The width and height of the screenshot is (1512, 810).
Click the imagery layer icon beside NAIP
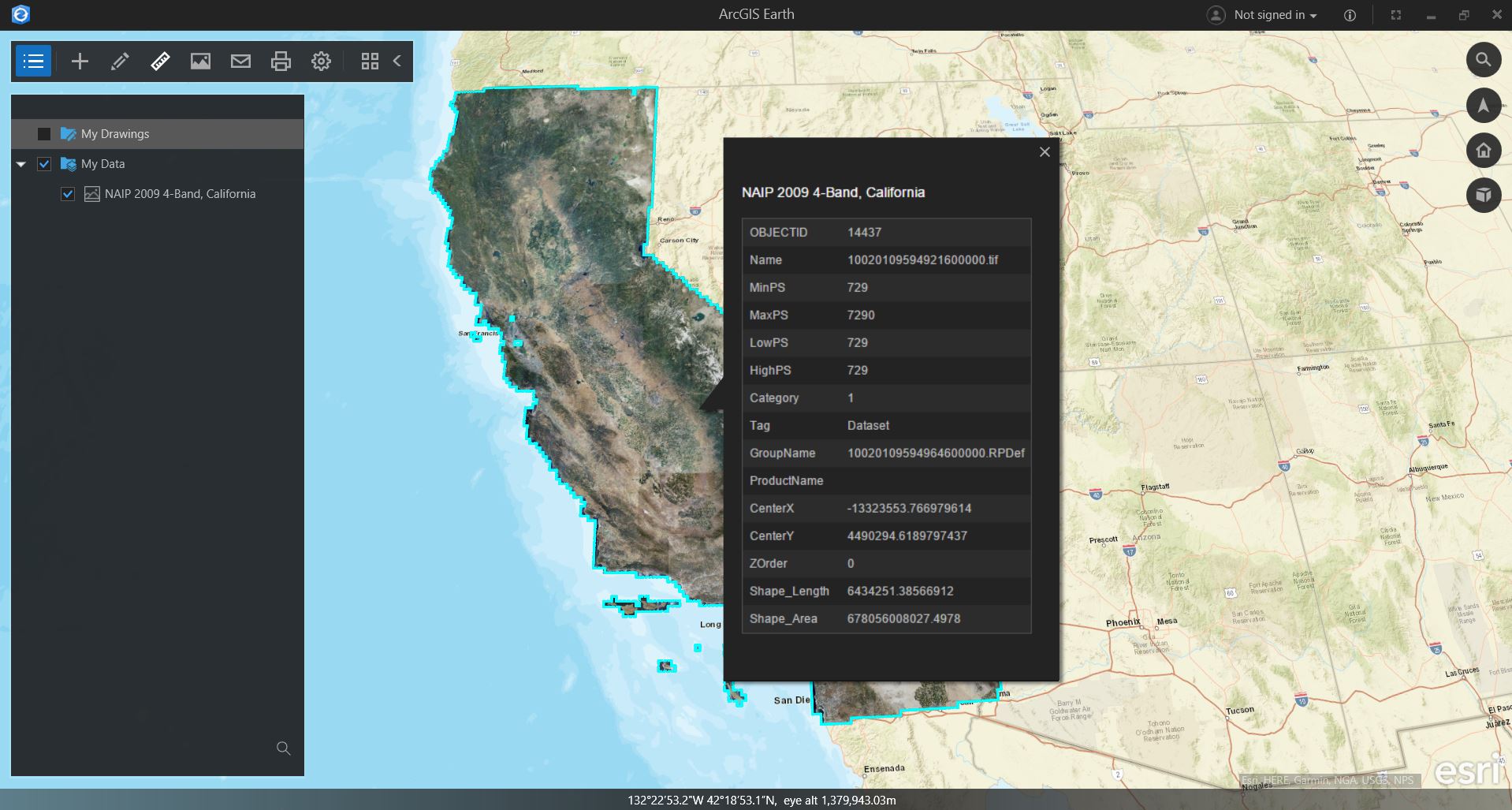coord(91,194)
